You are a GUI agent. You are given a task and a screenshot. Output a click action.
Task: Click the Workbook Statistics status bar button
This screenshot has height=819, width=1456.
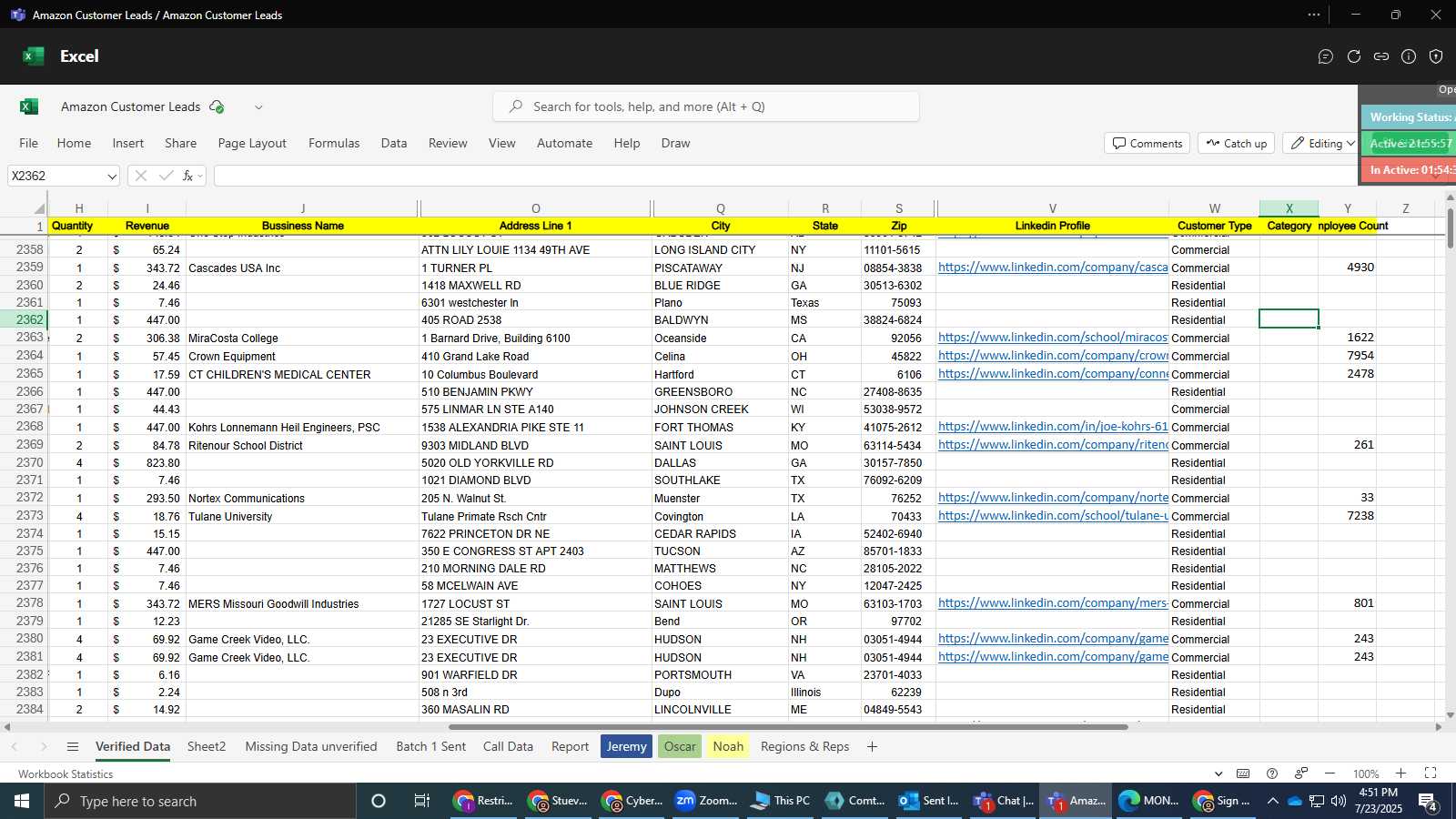coord(66,773)
